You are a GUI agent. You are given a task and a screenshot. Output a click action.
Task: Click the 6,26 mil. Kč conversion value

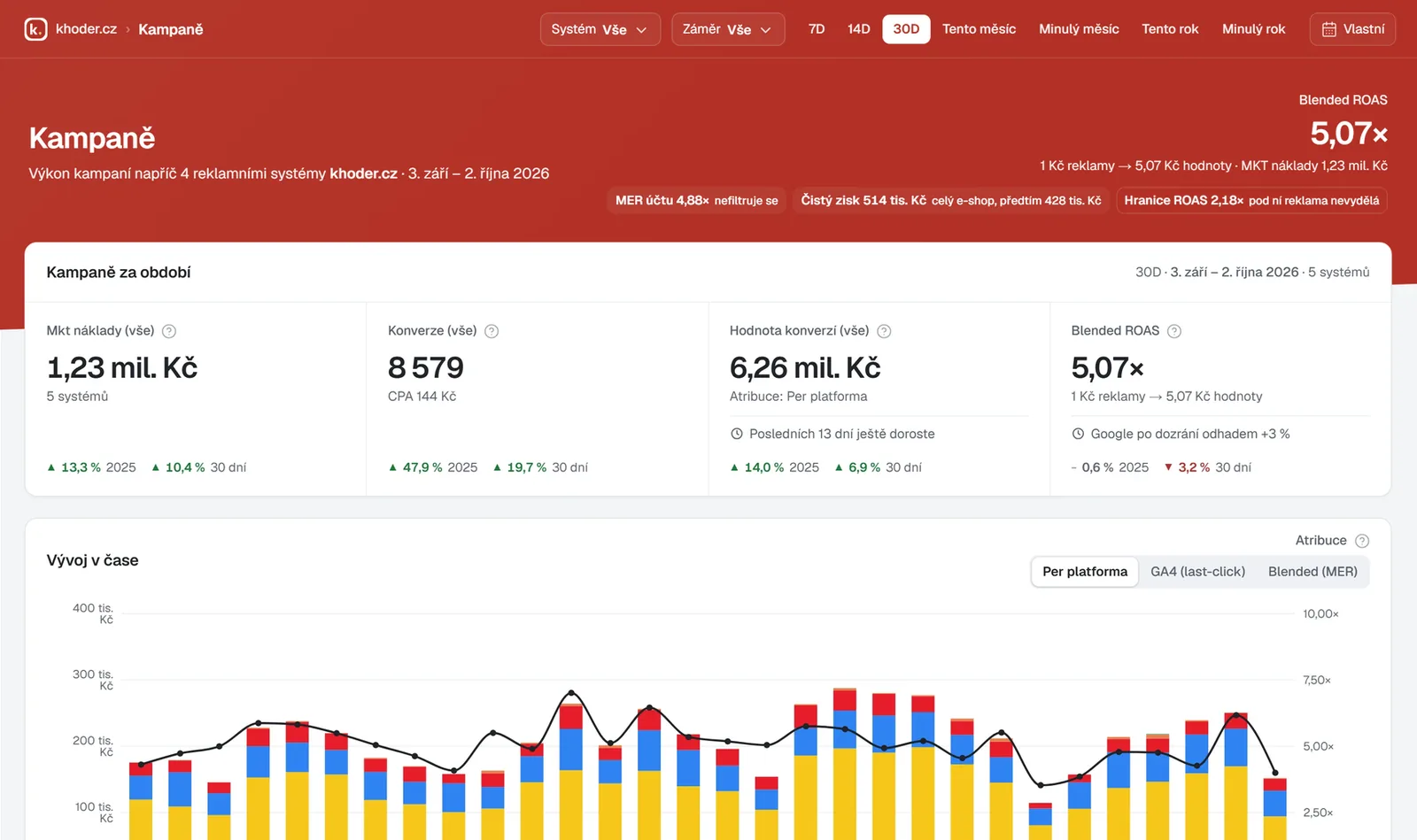(805, 367)
